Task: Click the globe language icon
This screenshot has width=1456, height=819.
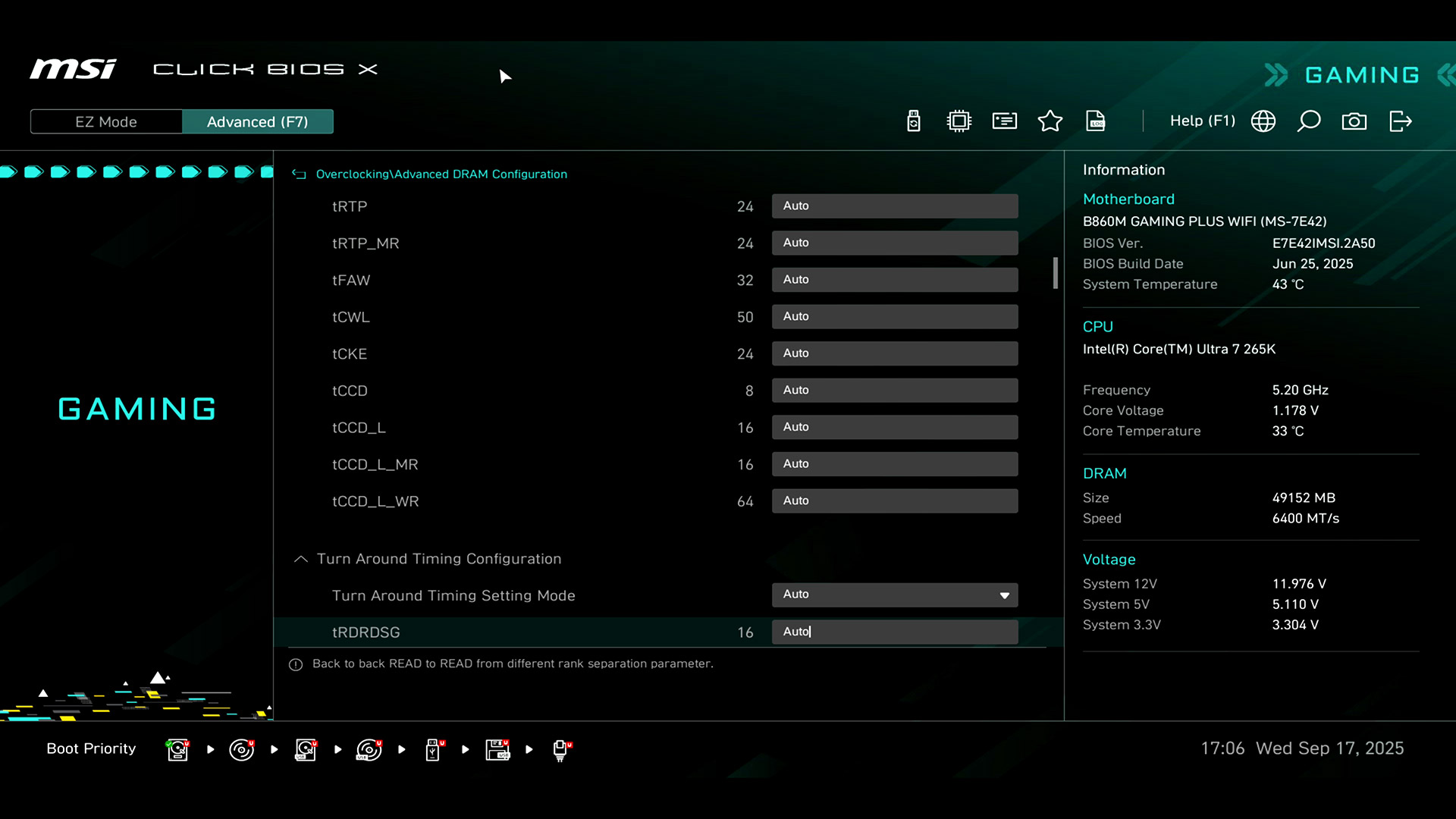Action: point(1263,121)
